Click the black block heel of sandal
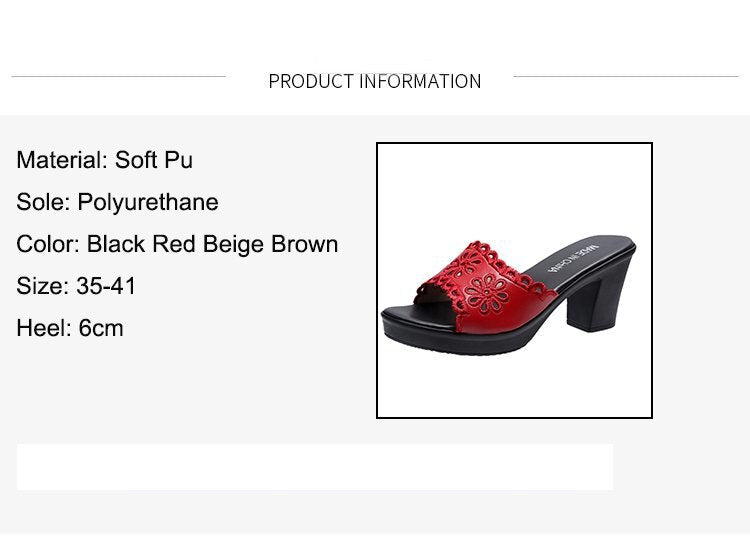 (x=592, y=300)
